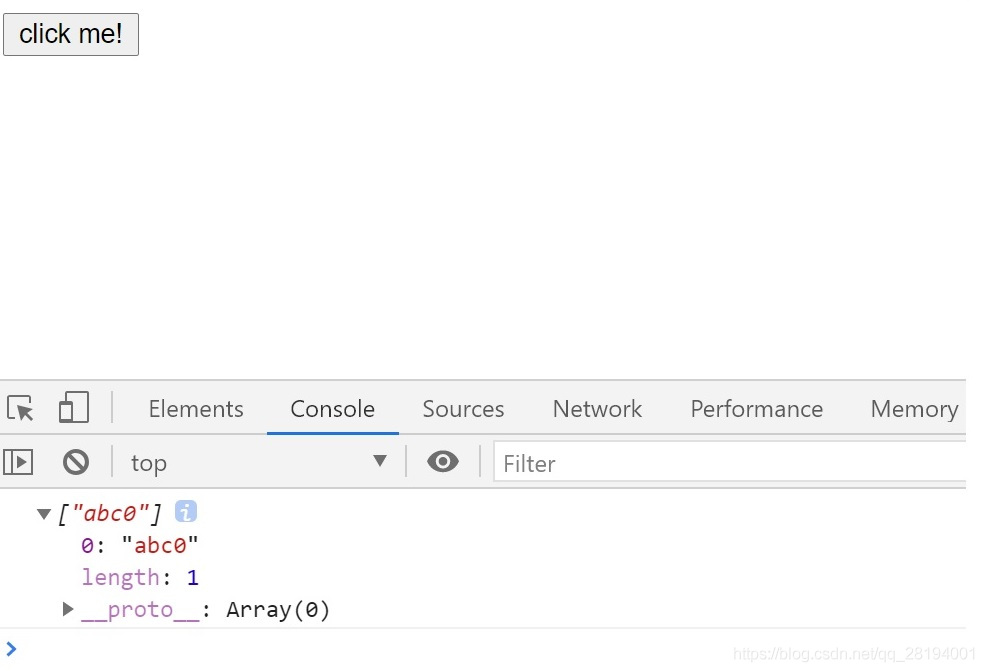Activate the inspect element picker icon
The image size is (984, 672).
coord(21,408)
